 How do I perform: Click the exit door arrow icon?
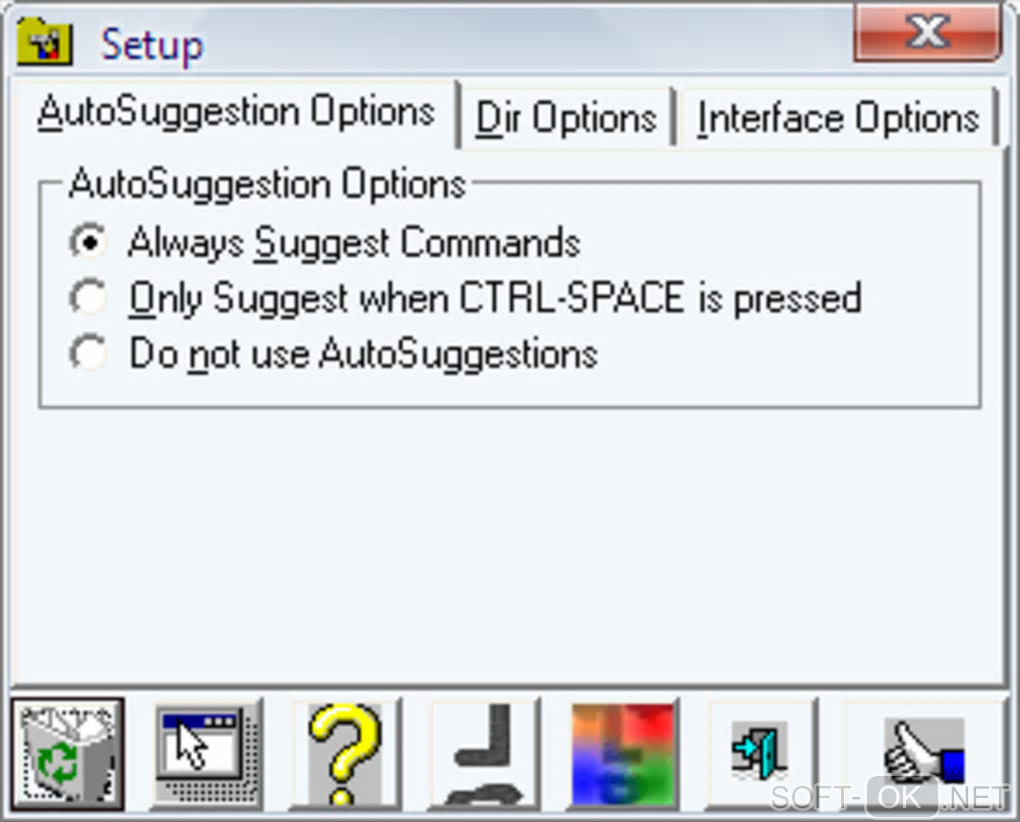[761, 754]
